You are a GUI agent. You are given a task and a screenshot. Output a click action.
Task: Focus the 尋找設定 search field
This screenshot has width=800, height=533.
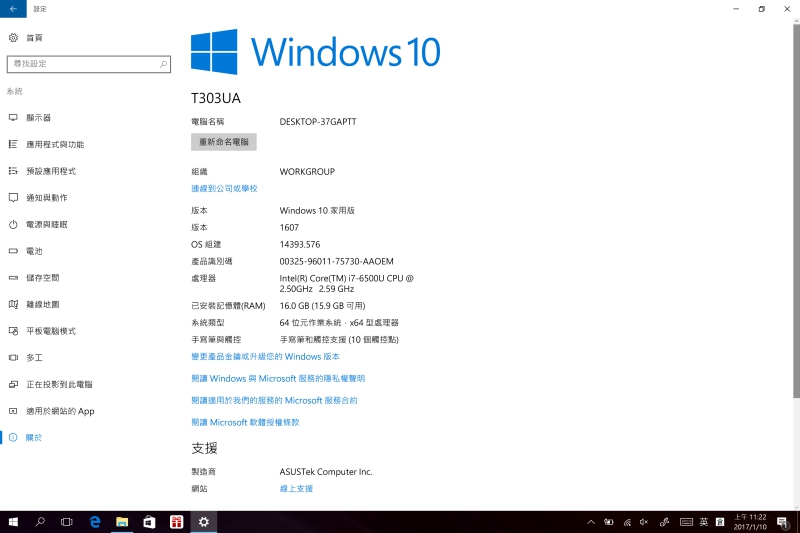coord(89,64)
